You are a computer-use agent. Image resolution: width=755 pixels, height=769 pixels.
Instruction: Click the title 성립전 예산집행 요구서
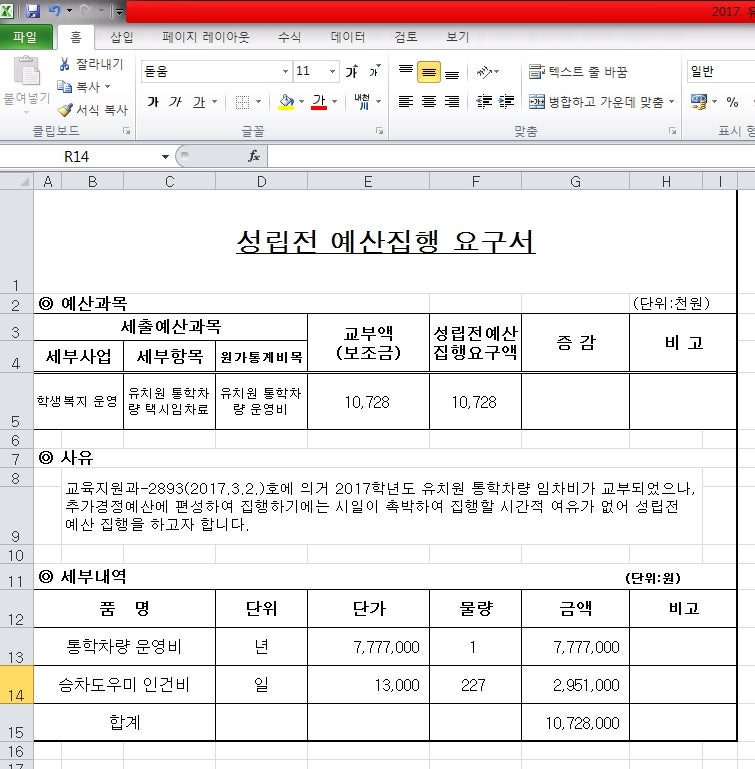386,241
